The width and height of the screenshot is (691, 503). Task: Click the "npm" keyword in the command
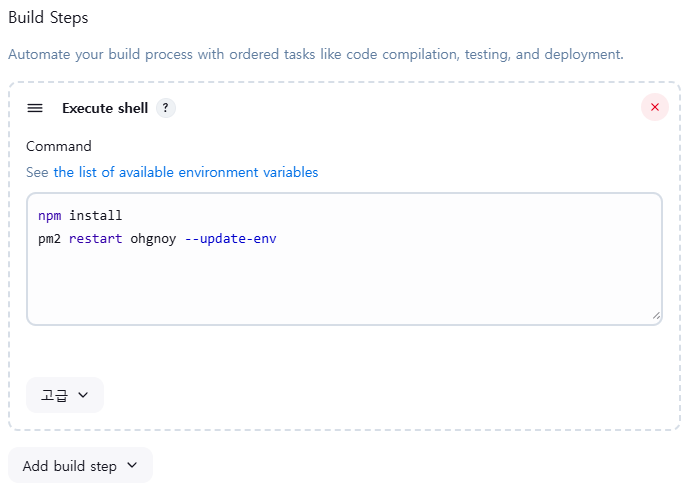click(49, 216)
